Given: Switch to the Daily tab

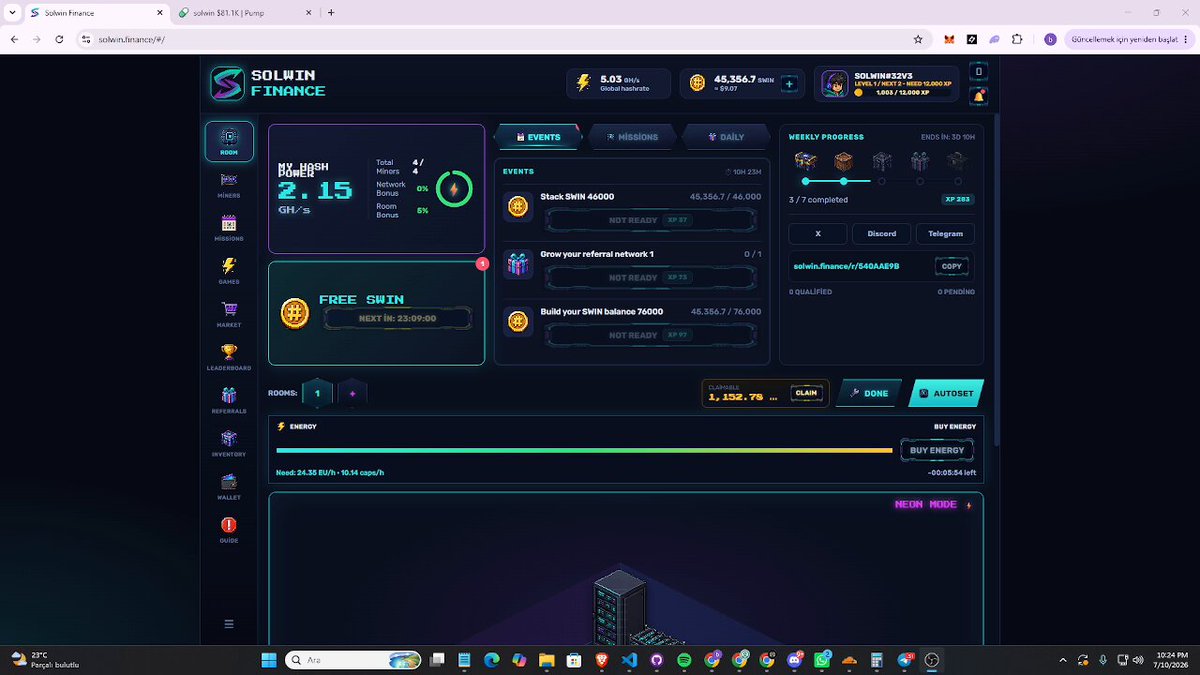Looking at the screenshot, I should 726,137.
